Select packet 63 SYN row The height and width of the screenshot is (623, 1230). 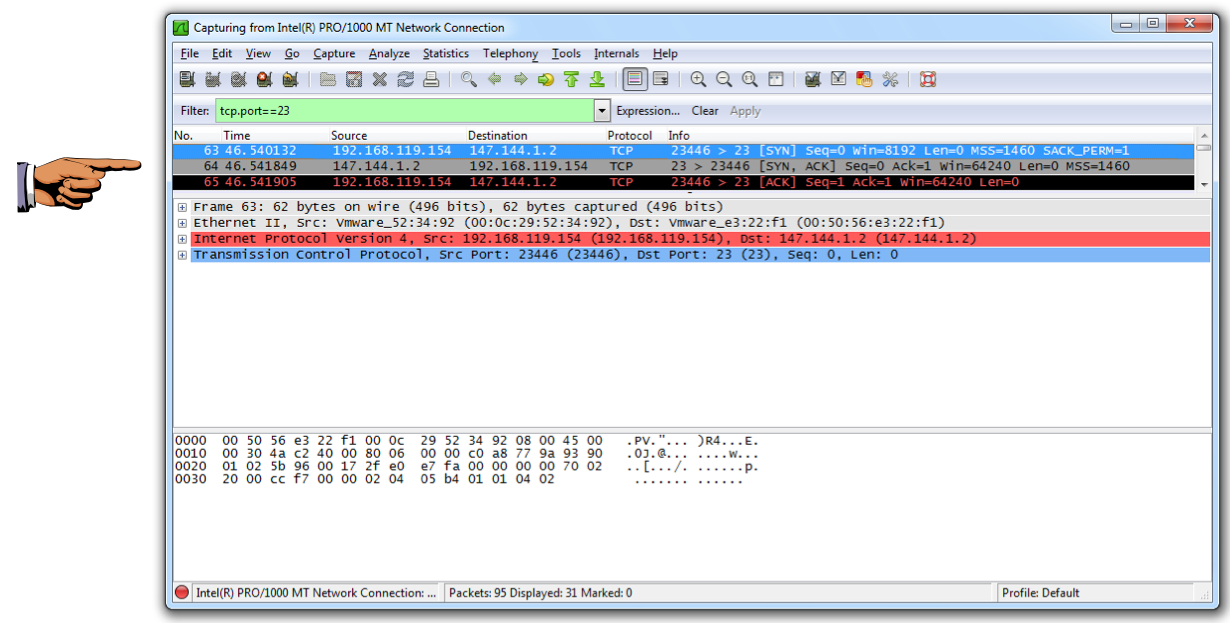(684, 150)
